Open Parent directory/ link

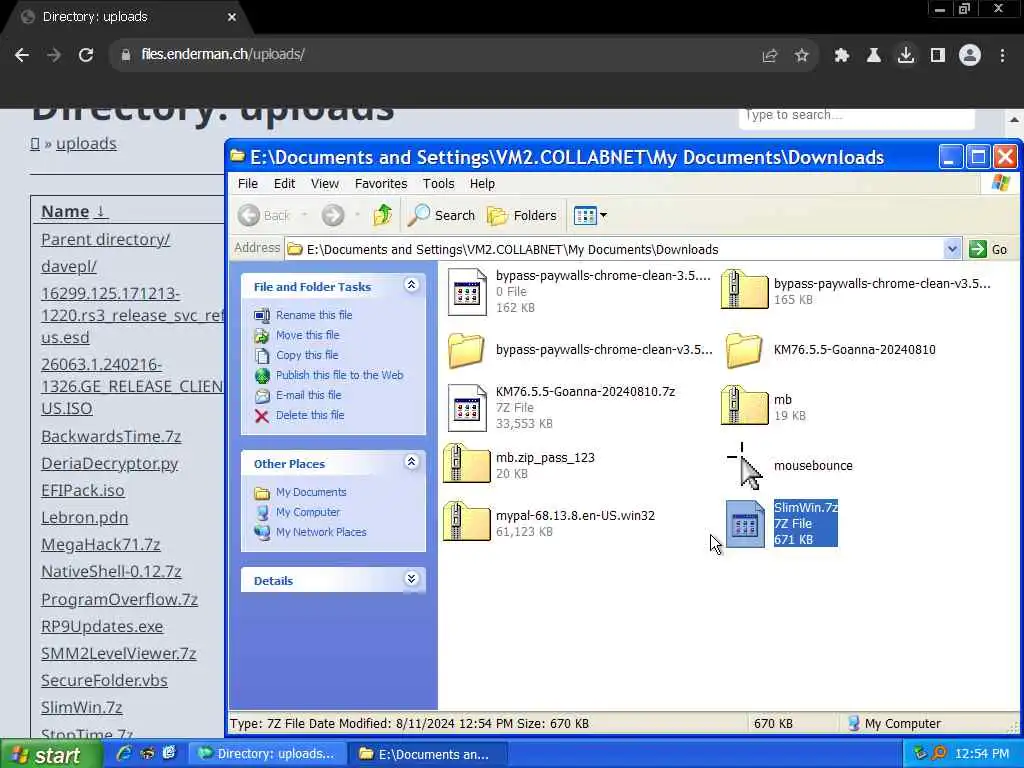(x=105, y=240)
